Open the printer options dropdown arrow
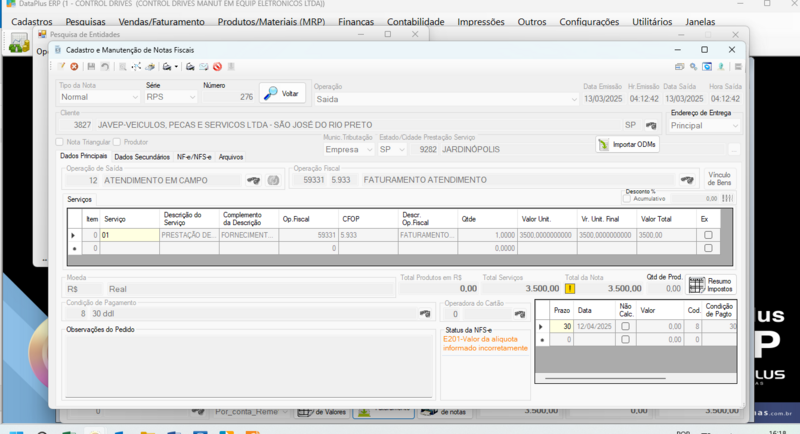 (x=176, y=66)
